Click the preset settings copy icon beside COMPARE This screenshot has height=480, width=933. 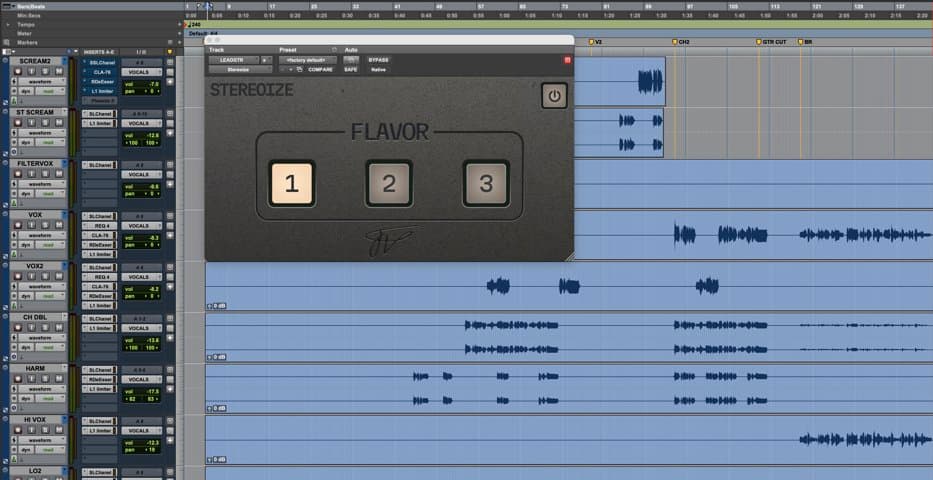coord(300,70)
